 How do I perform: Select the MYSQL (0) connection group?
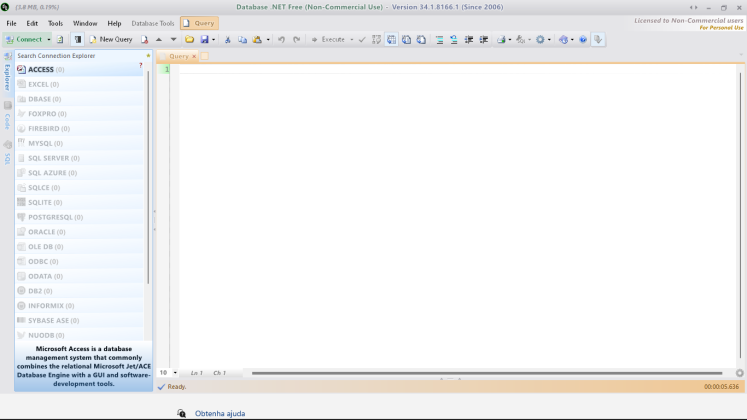click(x=79, y=143)
